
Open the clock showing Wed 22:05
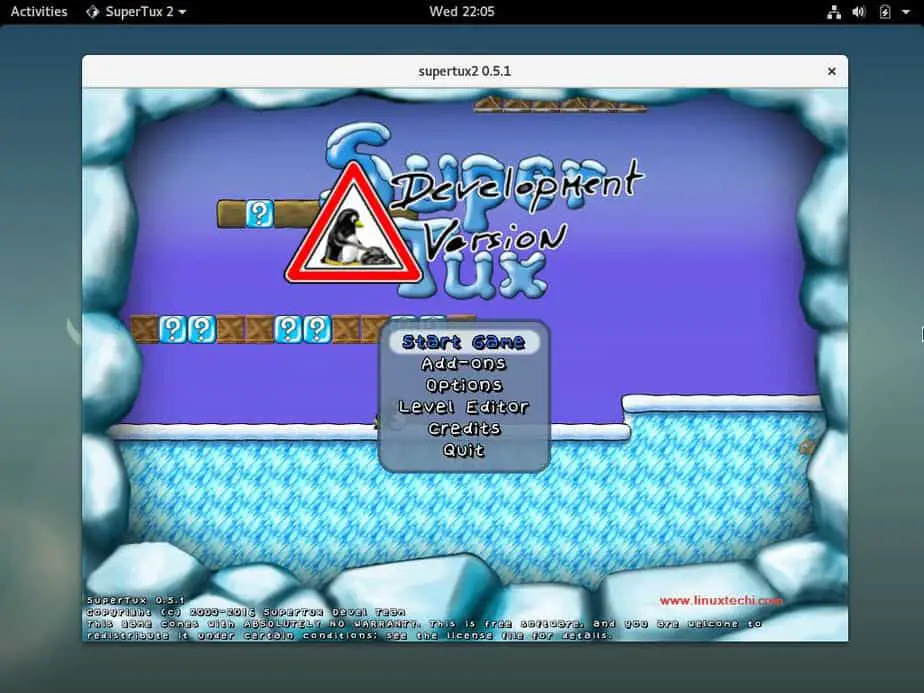(x=462, y=11)
